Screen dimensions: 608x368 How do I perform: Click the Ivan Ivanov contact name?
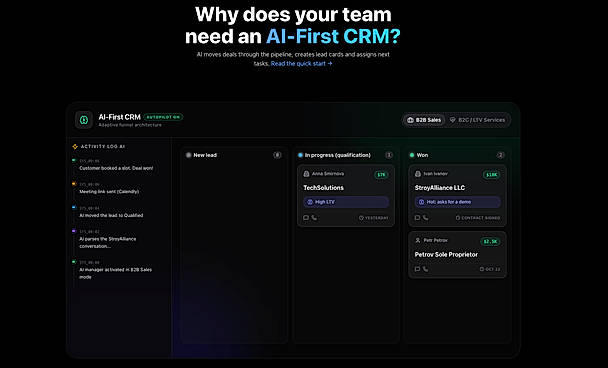coord(436,174)
